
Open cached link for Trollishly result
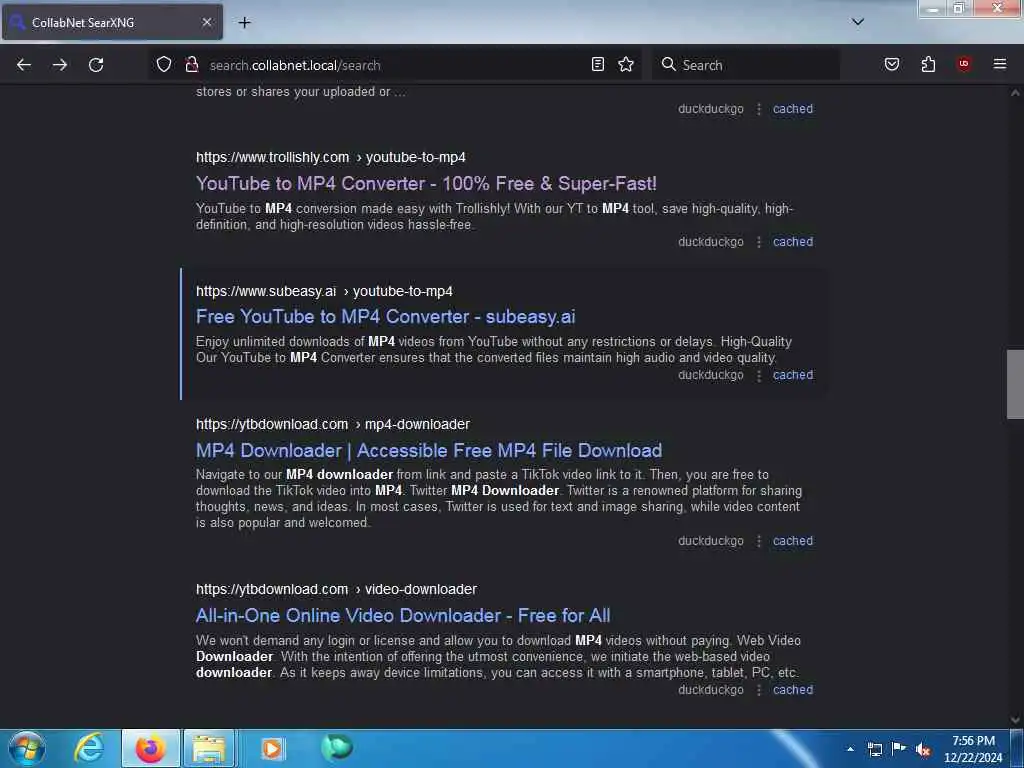pyautogui.click(x=793, y=242)
